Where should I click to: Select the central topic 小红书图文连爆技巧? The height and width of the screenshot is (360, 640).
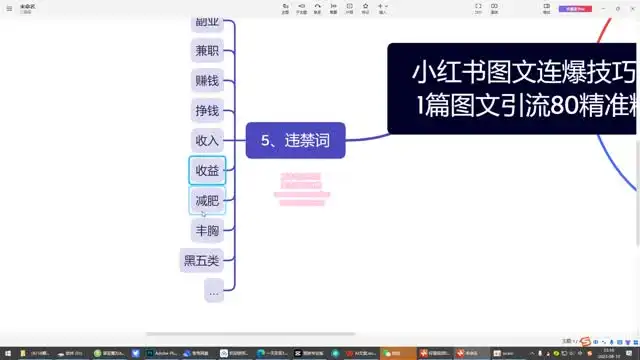[512, 89]
